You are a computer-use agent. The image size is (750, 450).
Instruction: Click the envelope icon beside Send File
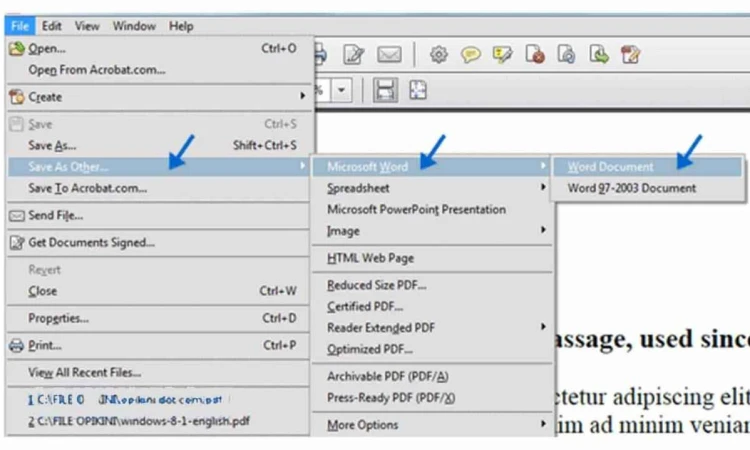click(x=17, y=216)
